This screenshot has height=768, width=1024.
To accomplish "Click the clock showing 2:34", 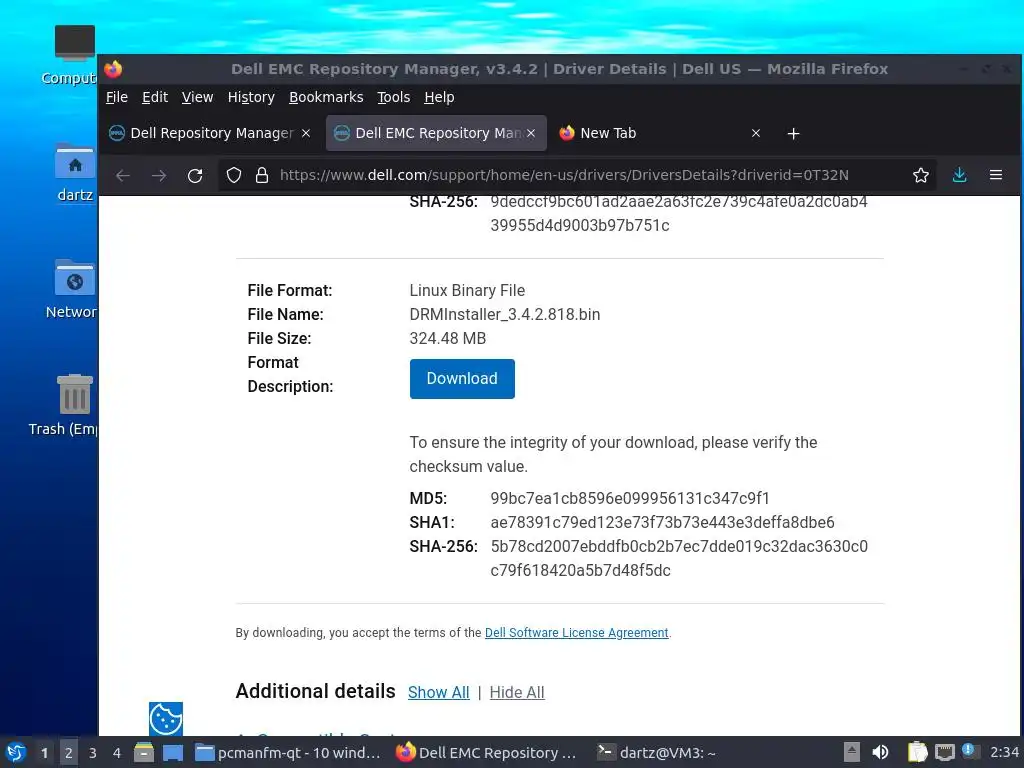I will coord(1004,752).
